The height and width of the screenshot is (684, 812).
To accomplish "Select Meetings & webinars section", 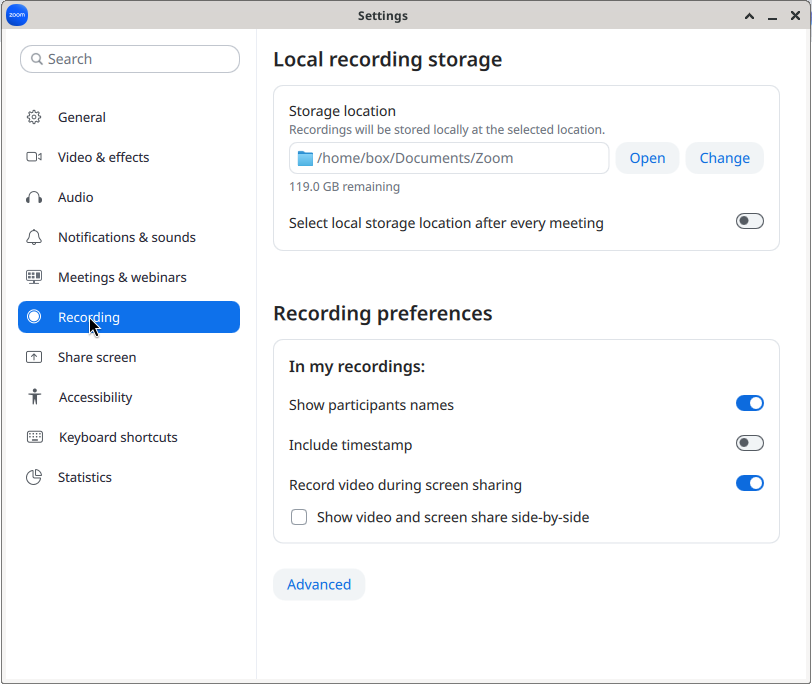I will tap(129, 277).
